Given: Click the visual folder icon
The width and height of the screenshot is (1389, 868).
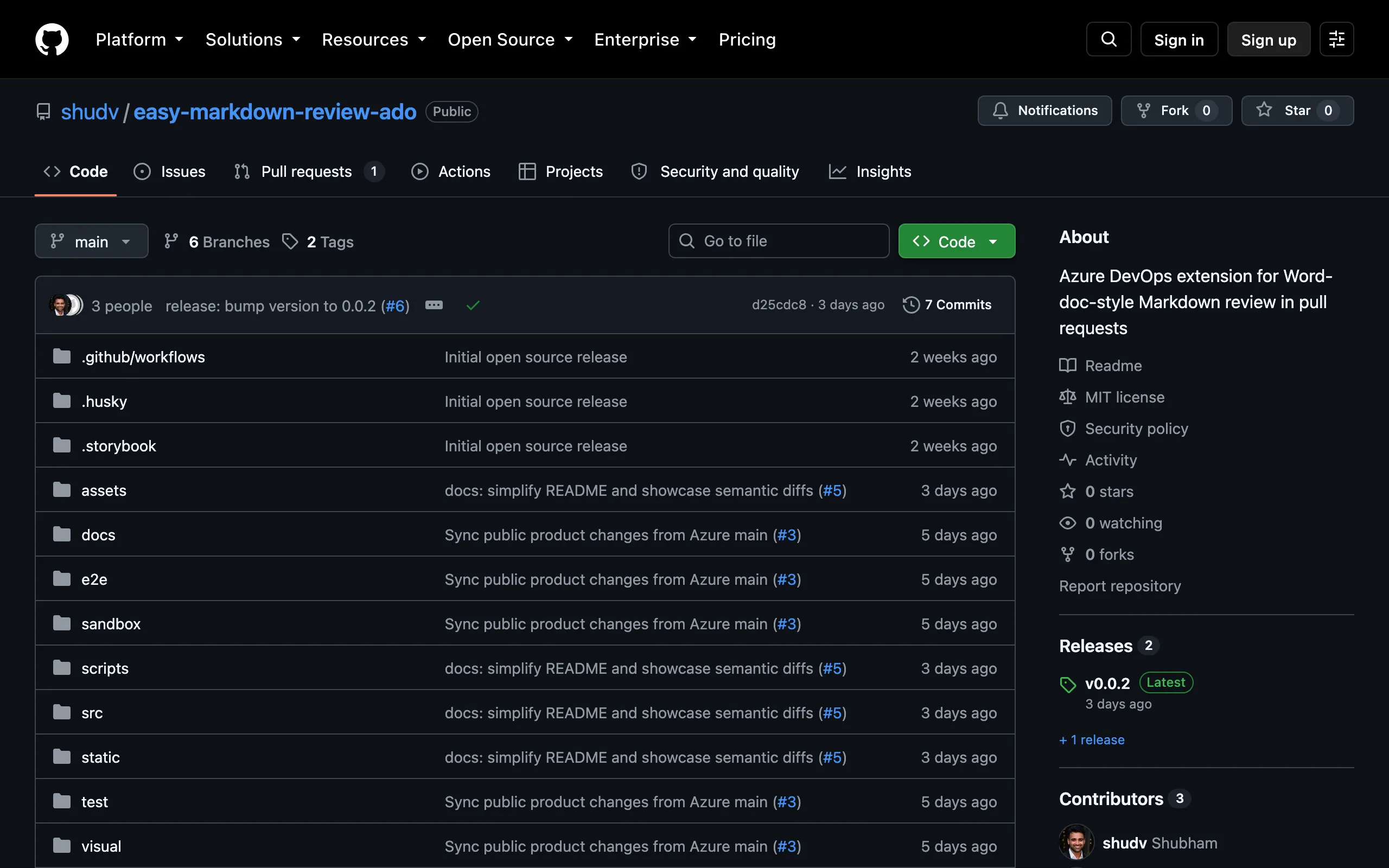Looking at the screenshot, I should [x=61, y=846].
